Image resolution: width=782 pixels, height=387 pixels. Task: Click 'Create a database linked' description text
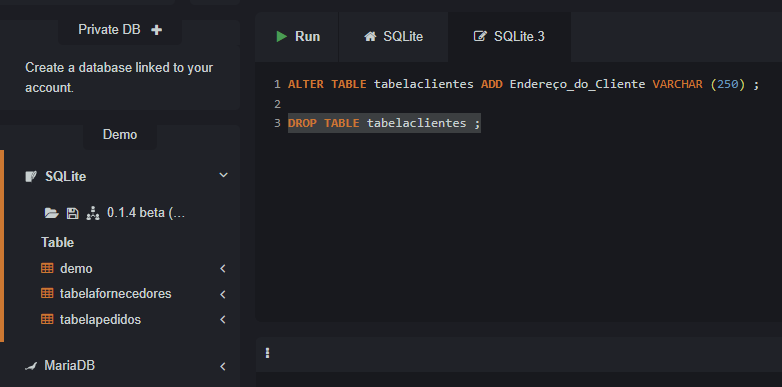[x=119, y=77]
